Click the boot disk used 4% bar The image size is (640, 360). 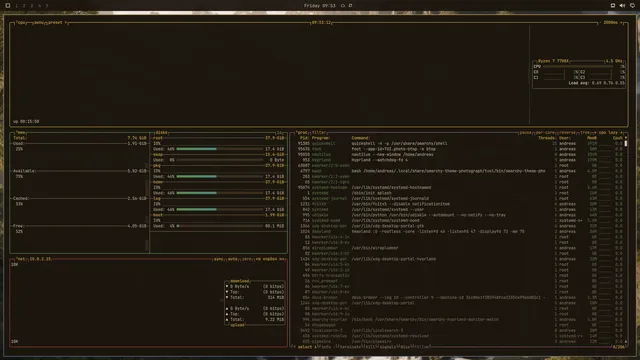pyautogui.click(x=219, y=226)
